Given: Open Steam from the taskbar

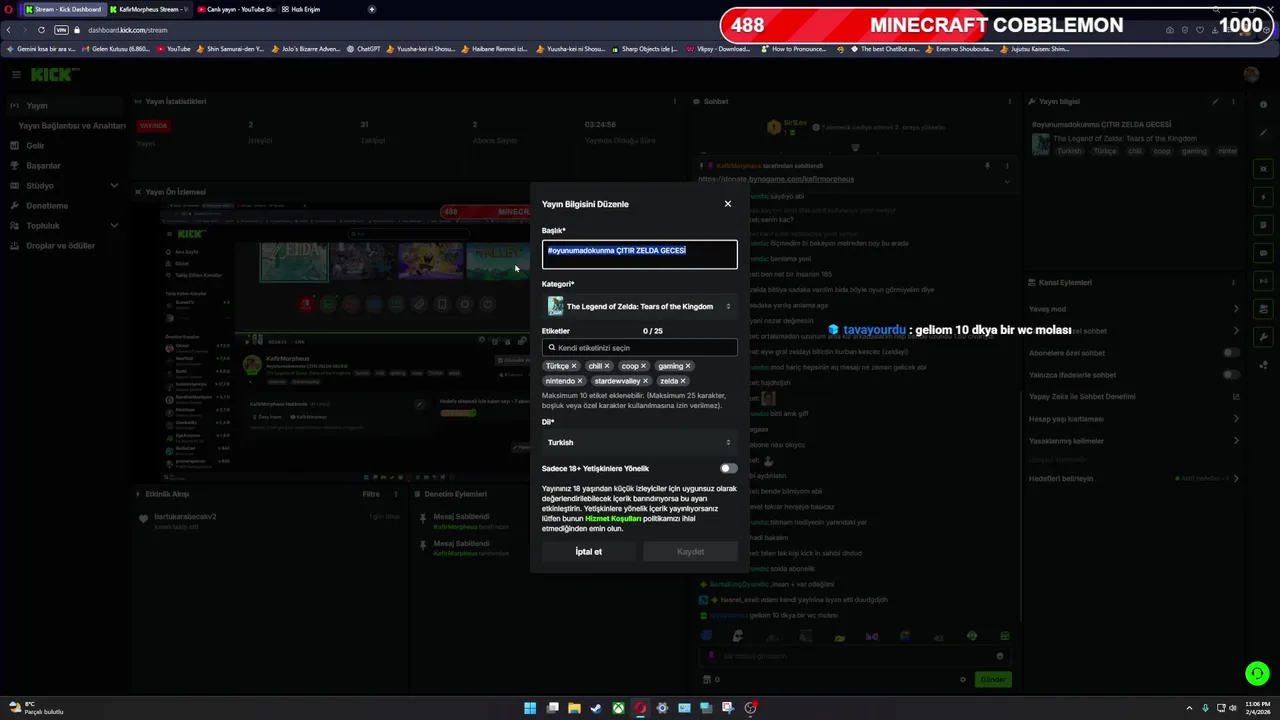Looking at the screenshot, I should click(596, 708).
